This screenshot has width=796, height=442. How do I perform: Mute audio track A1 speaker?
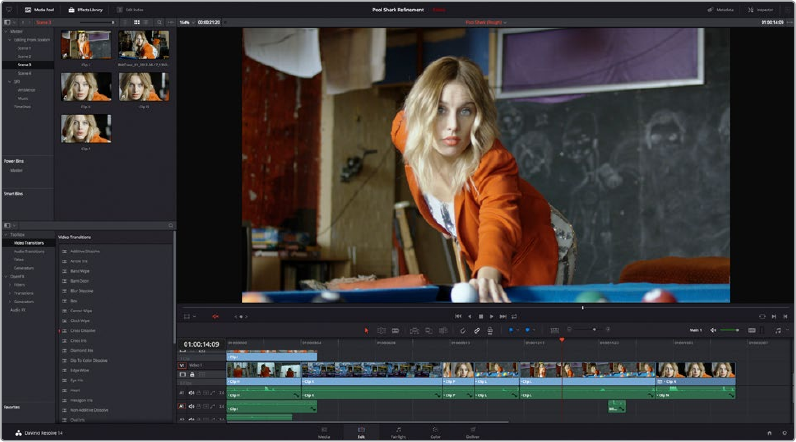191,393
